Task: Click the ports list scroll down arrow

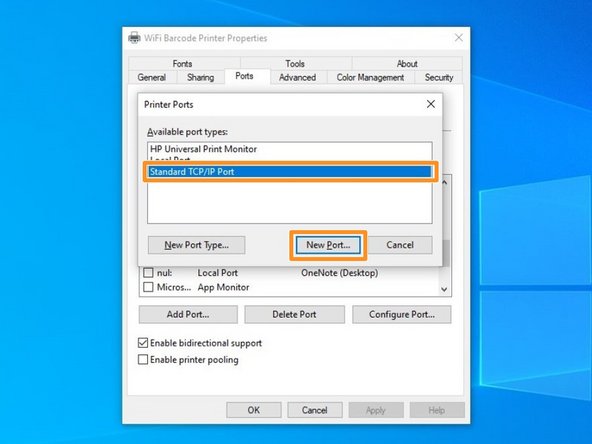Action: tap(444, 289)
